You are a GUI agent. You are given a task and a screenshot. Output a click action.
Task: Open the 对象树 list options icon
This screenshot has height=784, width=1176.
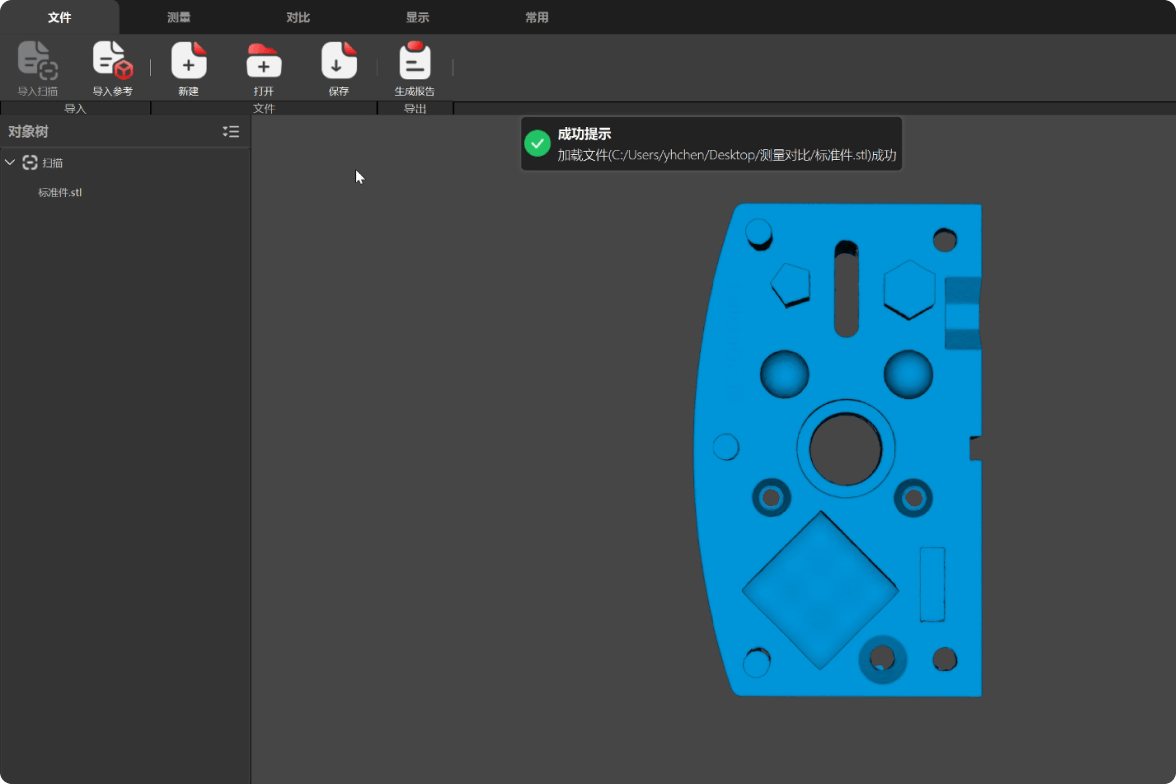pyautogui.click(x=231, y=132)
